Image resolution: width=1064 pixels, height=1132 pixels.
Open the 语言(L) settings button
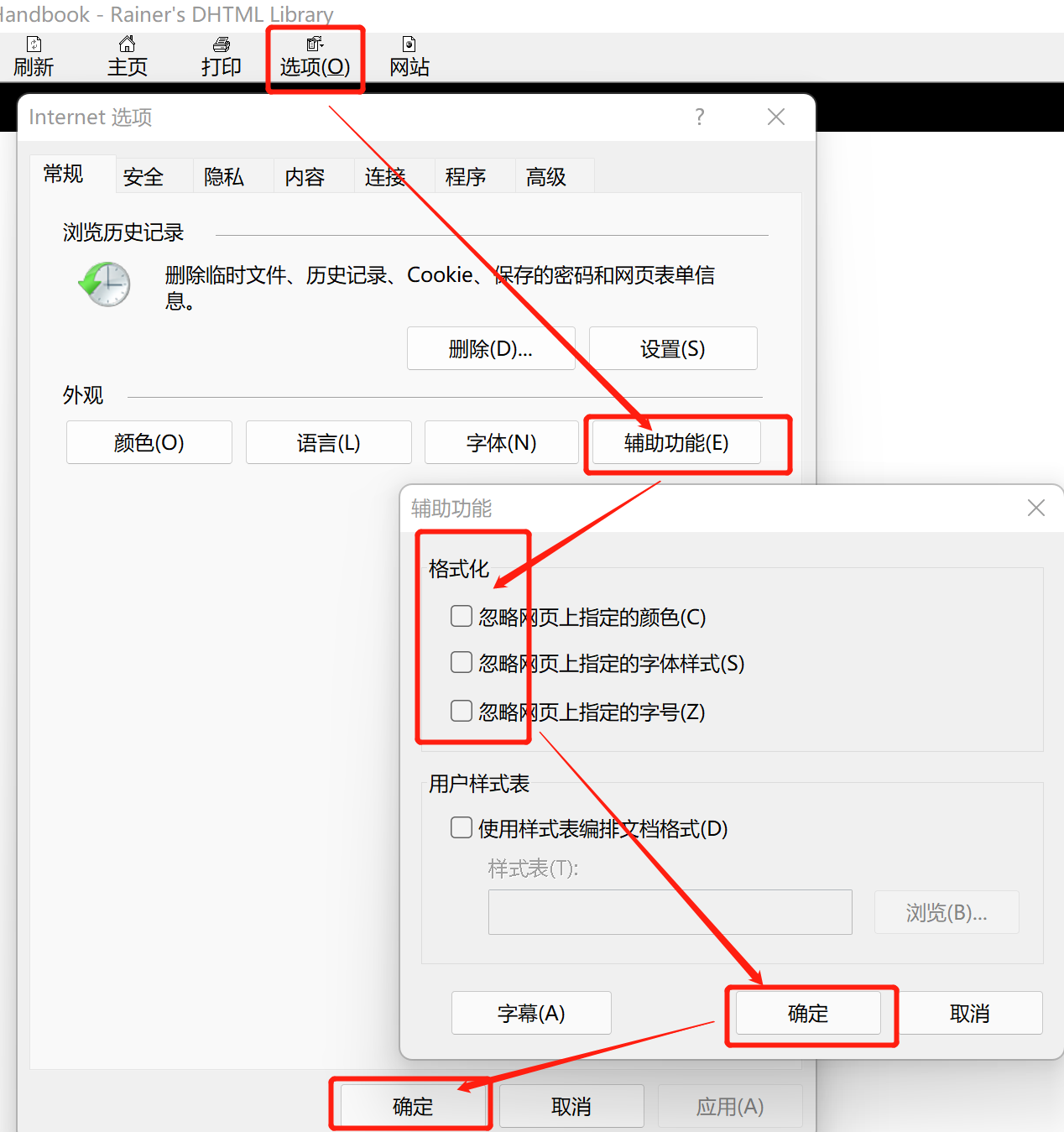tap(329, 442)
